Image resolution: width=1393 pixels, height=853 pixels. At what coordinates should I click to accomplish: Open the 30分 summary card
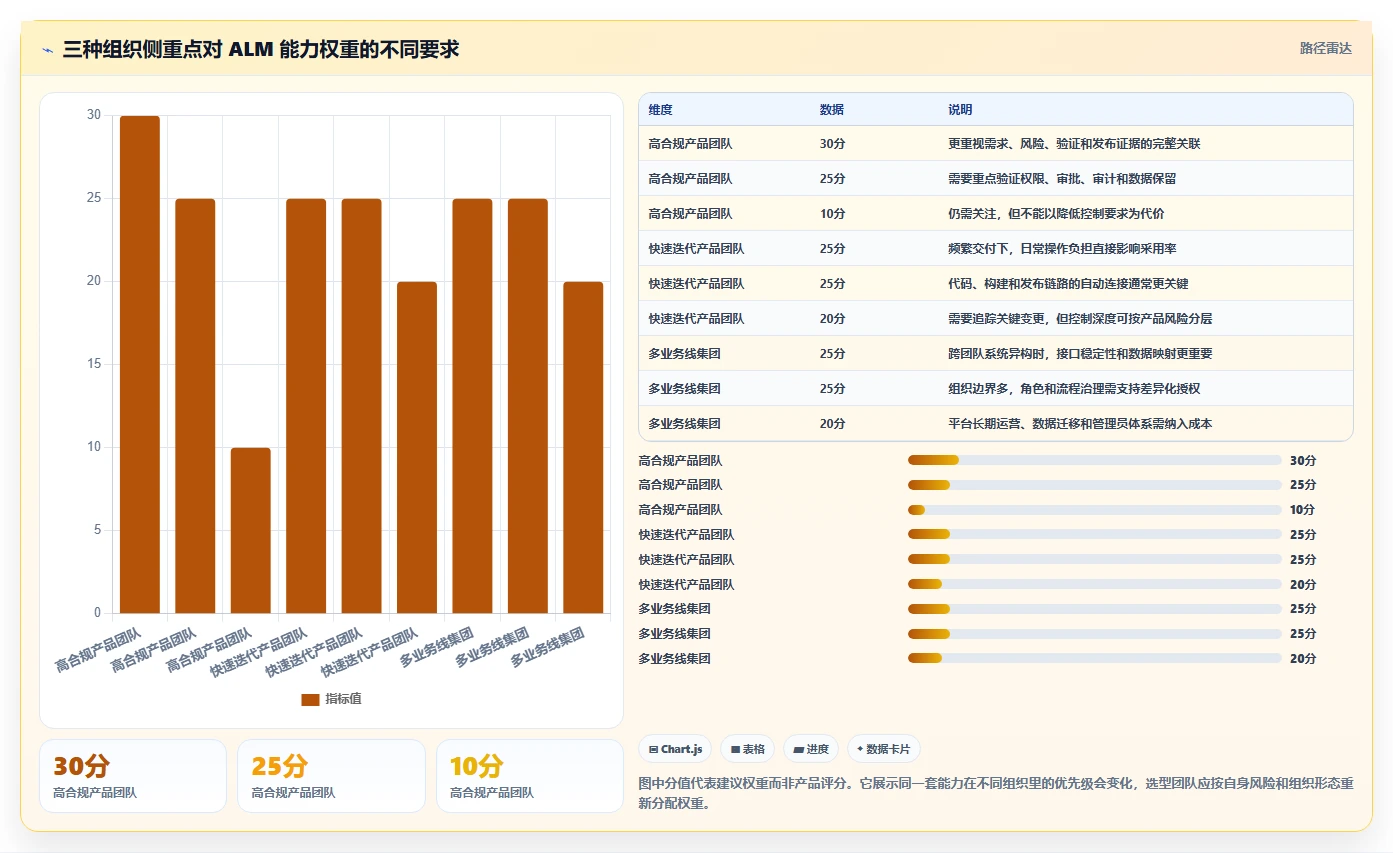coord(133,776)
